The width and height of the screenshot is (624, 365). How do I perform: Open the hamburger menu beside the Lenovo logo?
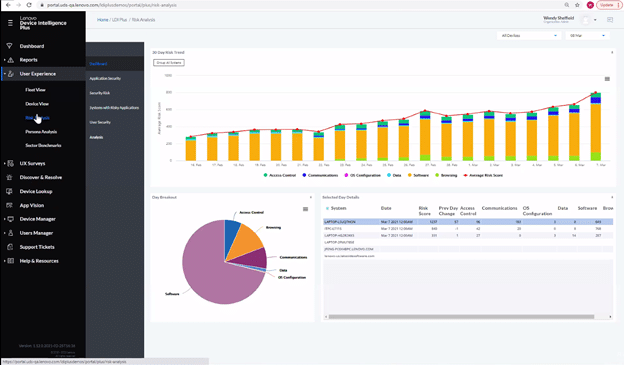[x=10, y=23]
